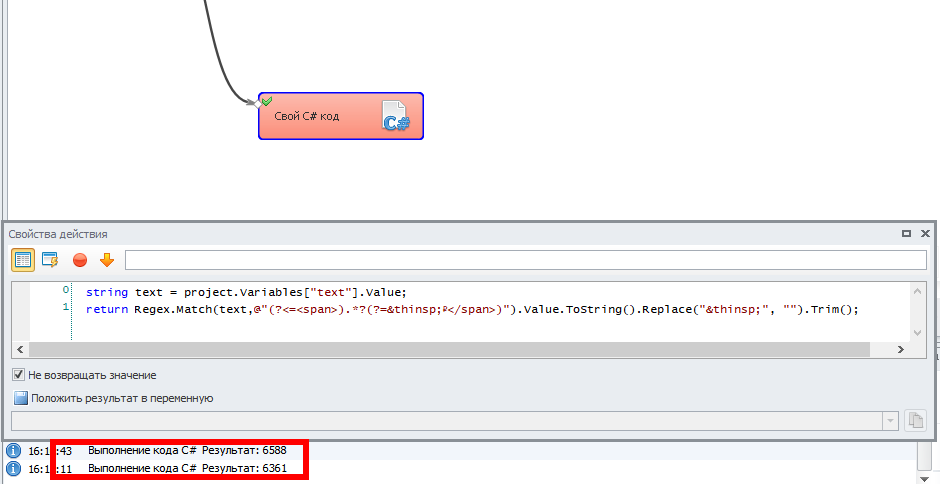Click 'Положить результат в переменную' icon

[21, 398]
